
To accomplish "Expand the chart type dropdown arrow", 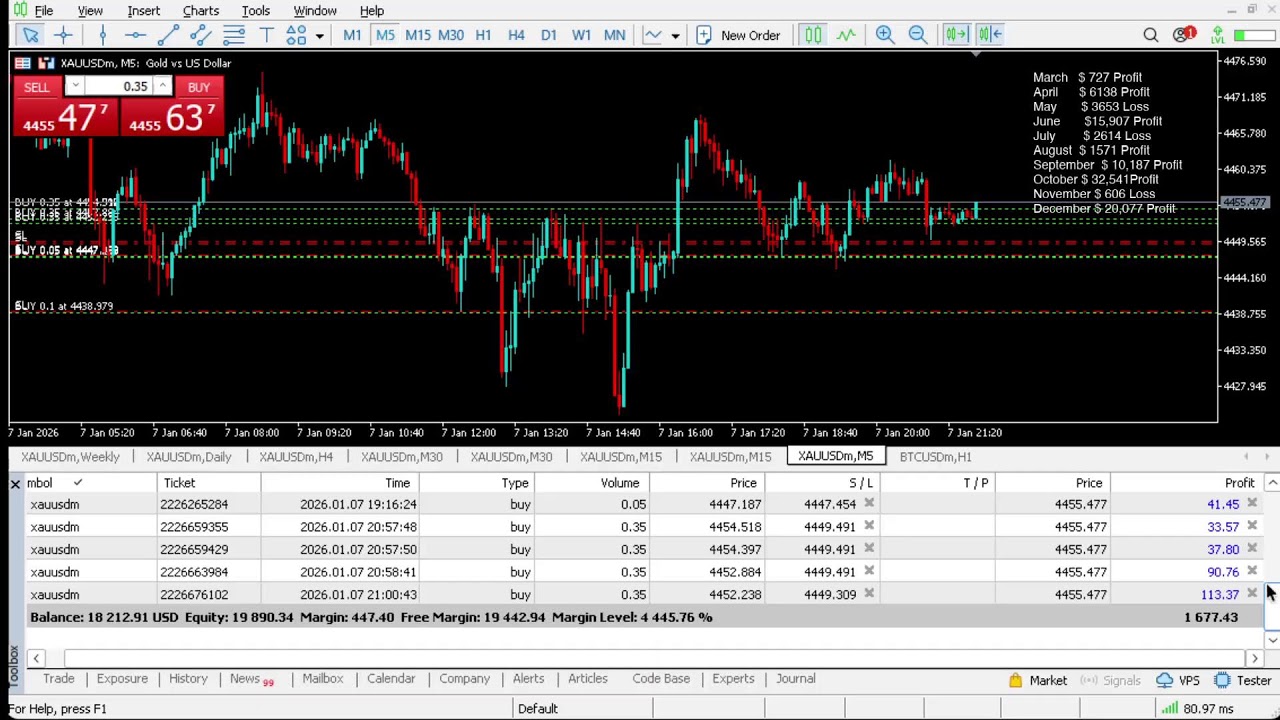I will pos(675,36).
